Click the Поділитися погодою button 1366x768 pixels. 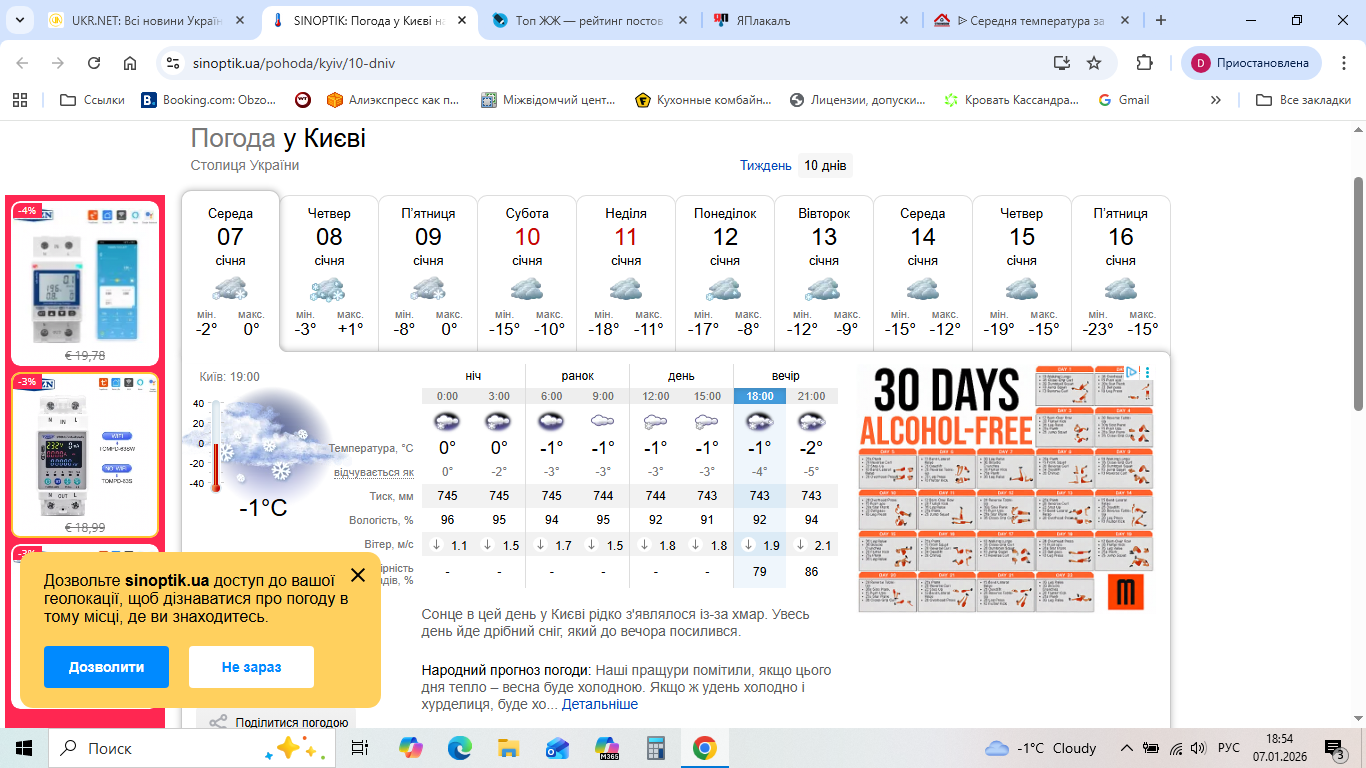276,722
